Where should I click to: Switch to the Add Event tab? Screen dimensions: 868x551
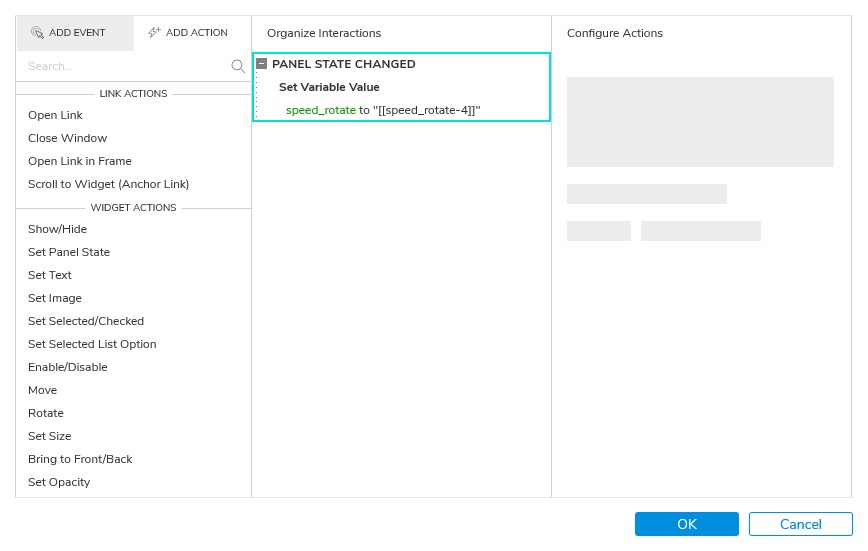[75, 33]
